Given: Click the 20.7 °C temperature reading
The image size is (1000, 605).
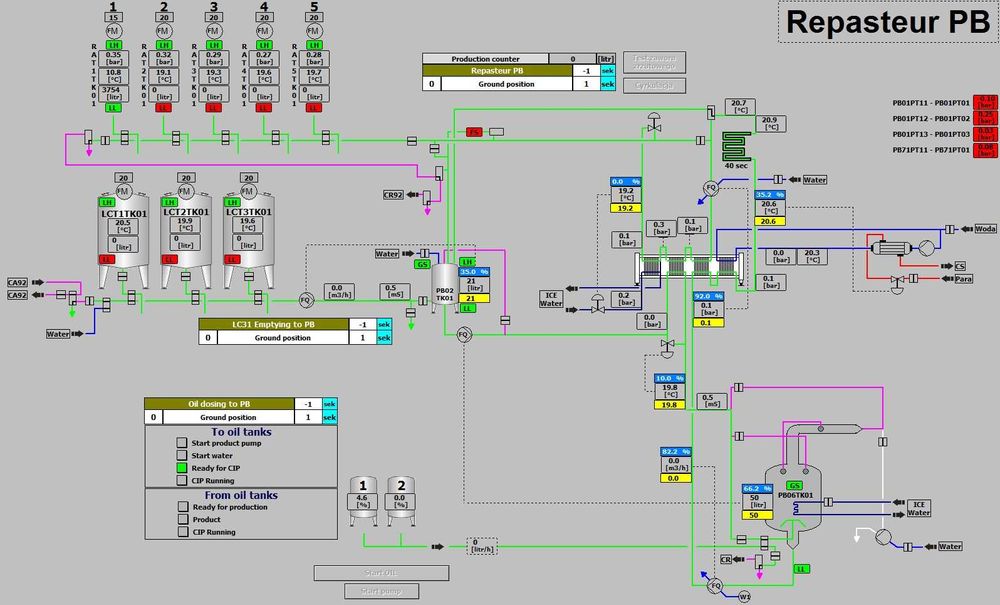Looking at the screenshot, I should coord(740,106).
